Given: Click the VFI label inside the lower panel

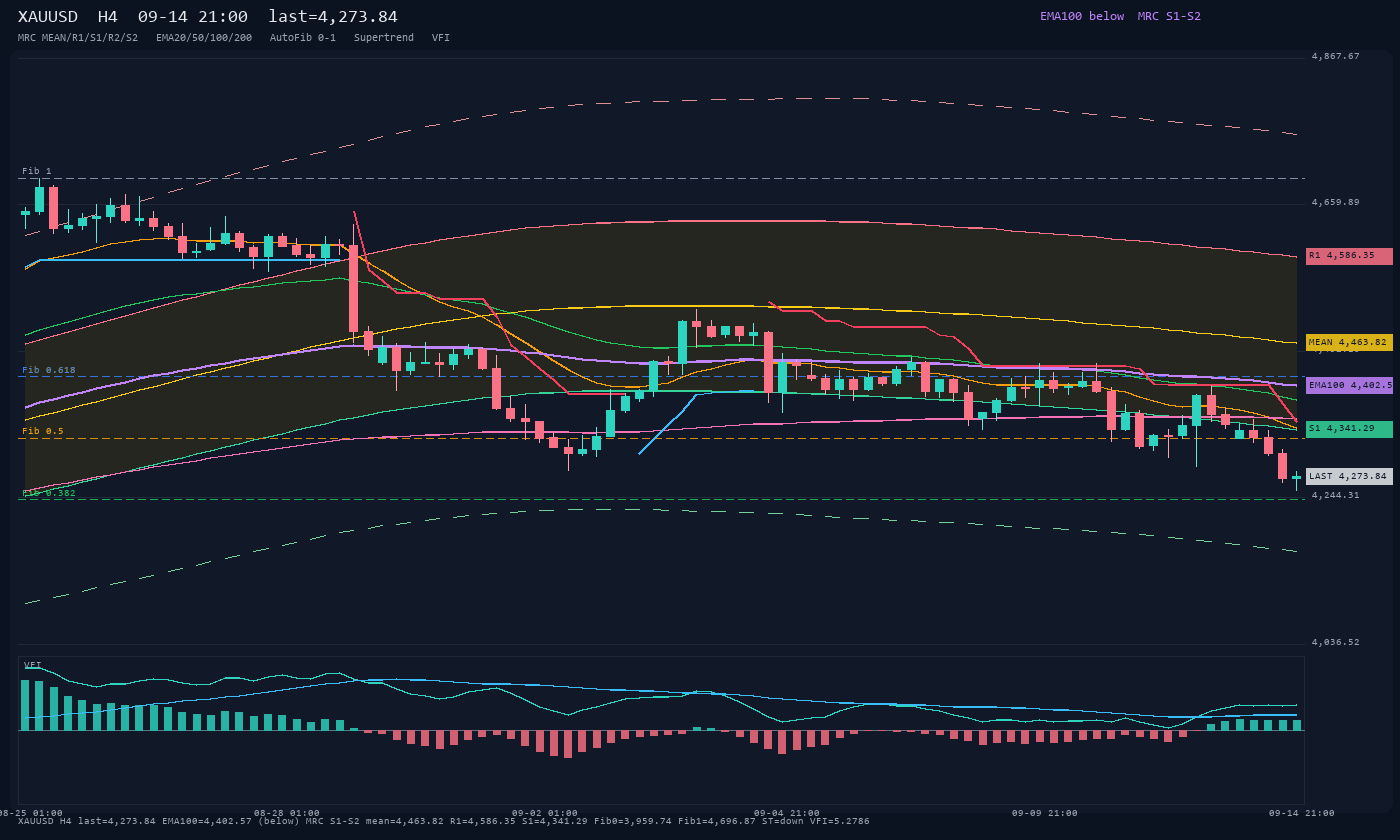Looking at the screenshot, I should coord(33,665).
